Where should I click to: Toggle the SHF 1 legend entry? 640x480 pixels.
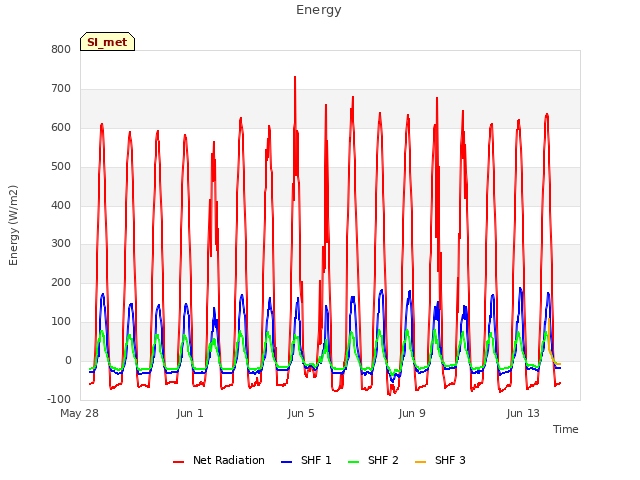(x=306, y=460)
